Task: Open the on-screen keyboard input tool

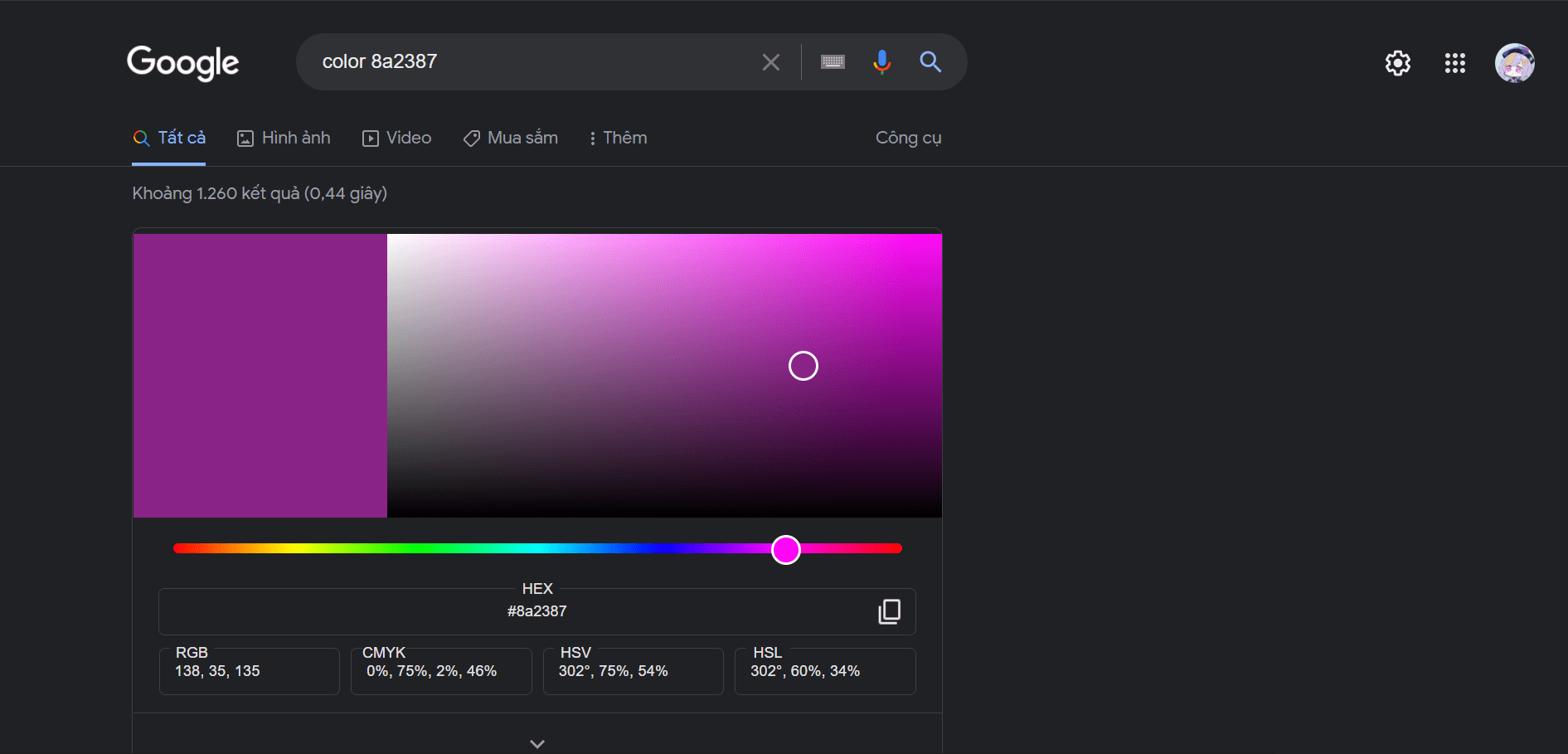Action: tap(833, 62)
